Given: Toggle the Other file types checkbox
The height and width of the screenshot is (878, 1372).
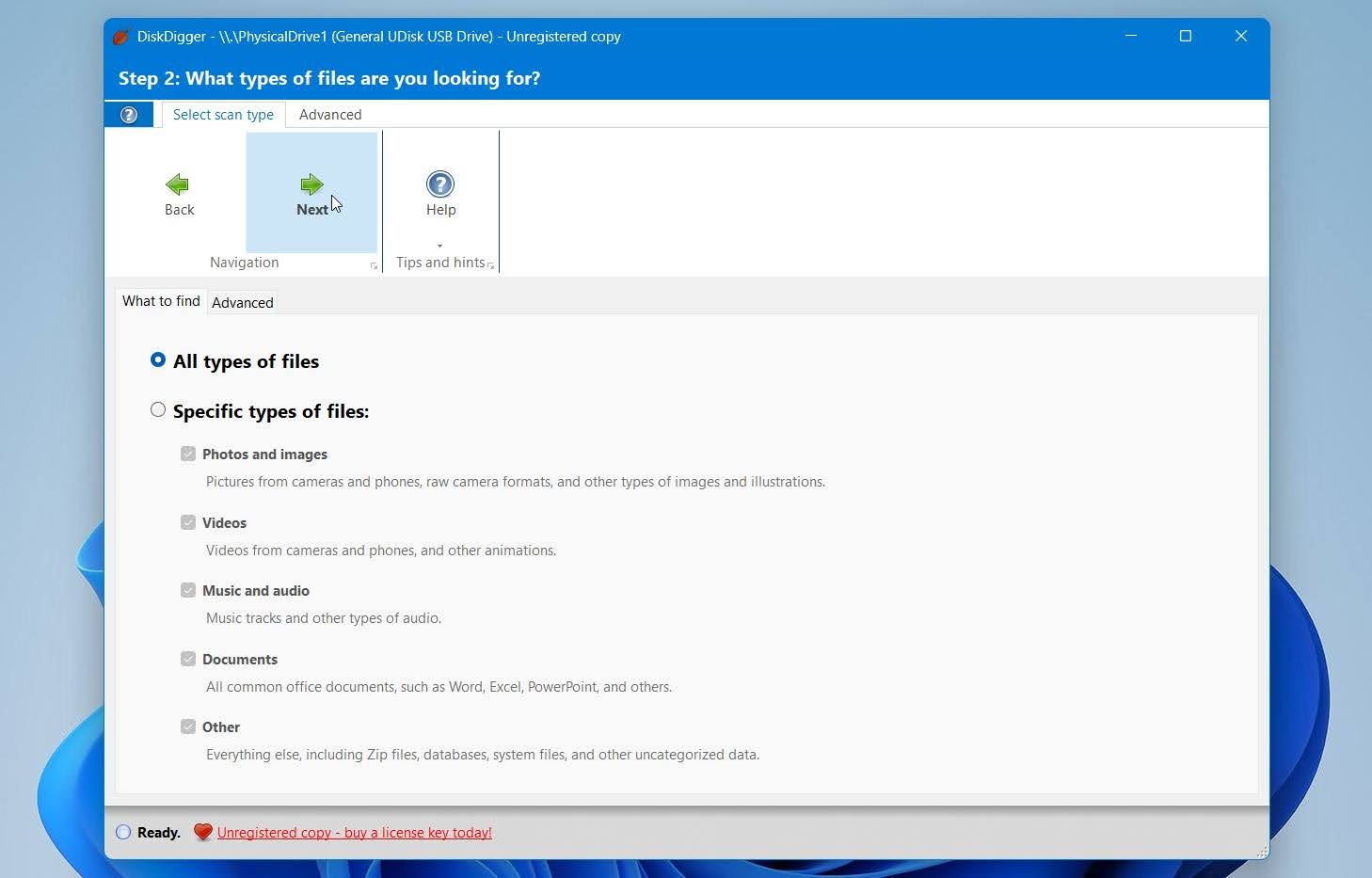Looking at the screenshot, I should point(188,726).
